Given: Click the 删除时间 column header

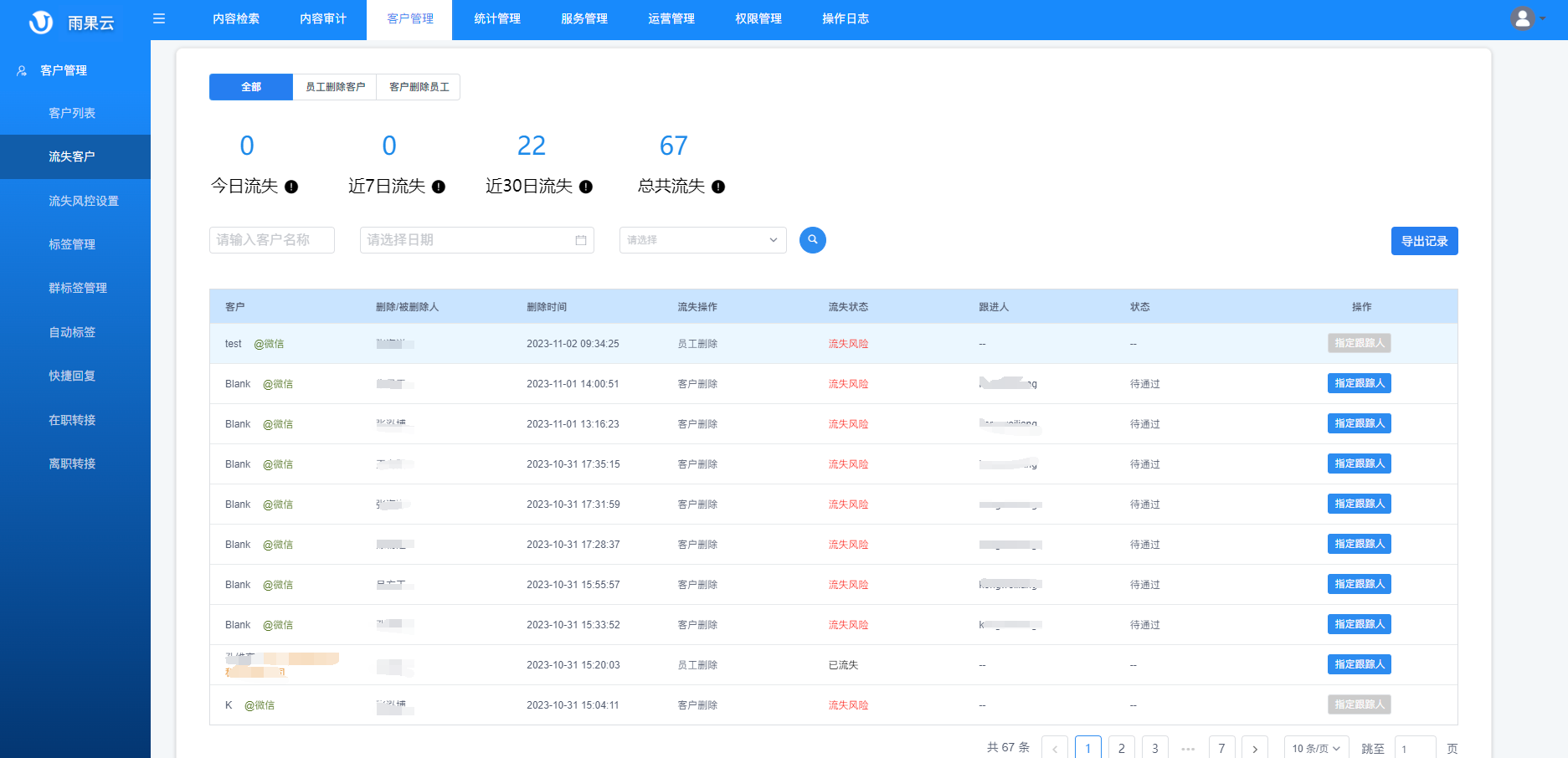Looking at the screenshot, I should (x=547, y=307).
